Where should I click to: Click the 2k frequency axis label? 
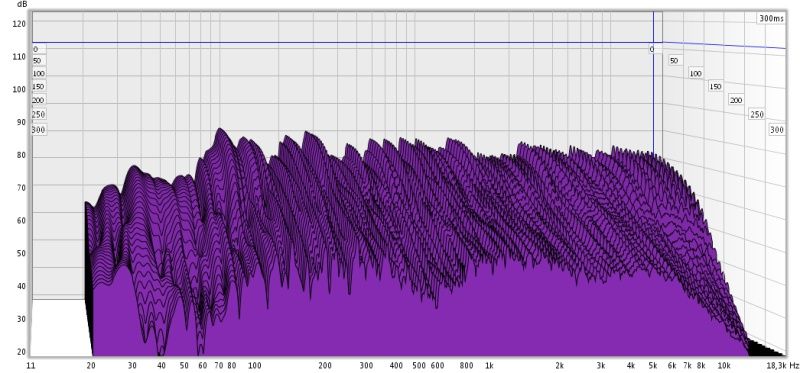[560, 365]
